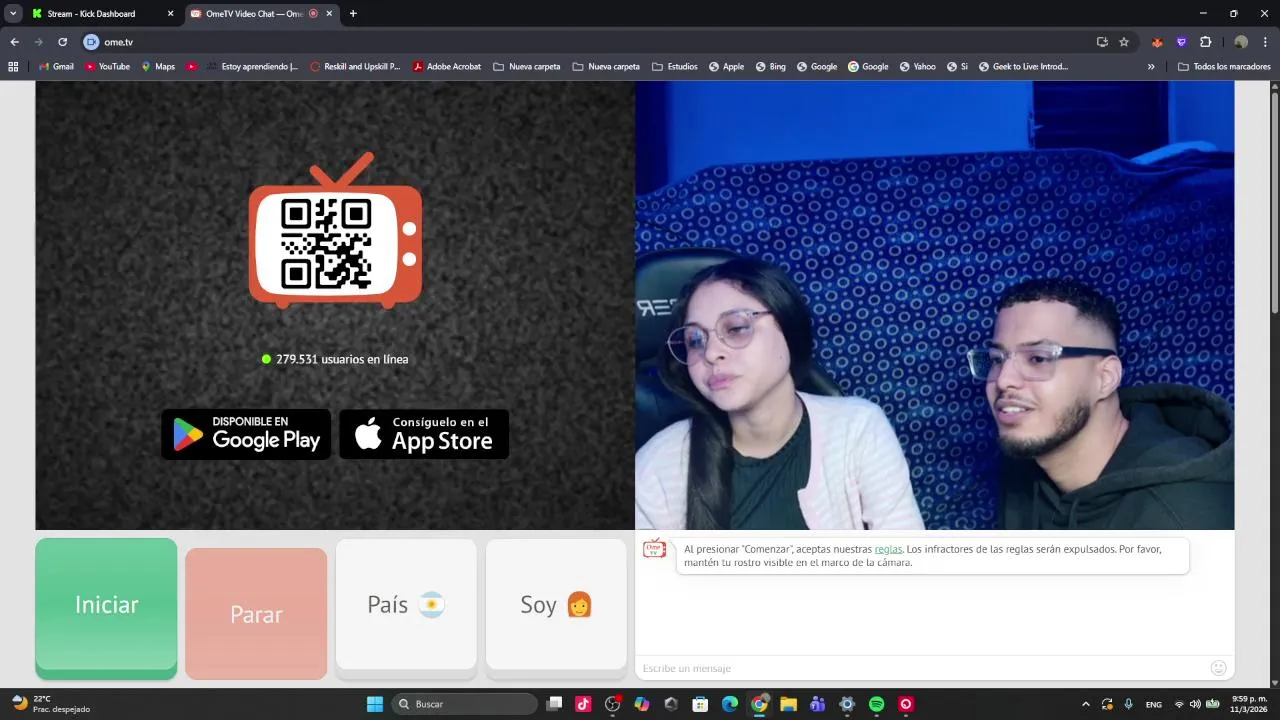Open Spotify from the taskbar
The width and height of the screenshot is (1280, 720).
876,704
